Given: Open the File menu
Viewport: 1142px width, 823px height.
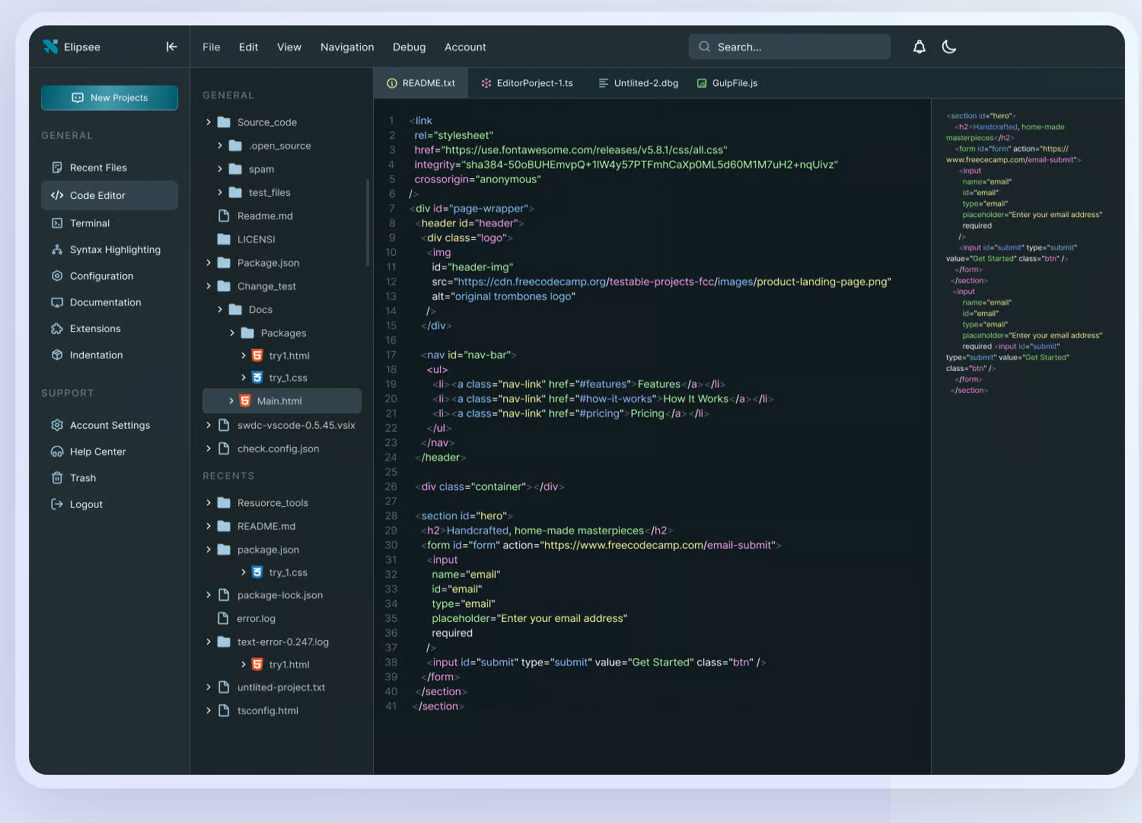Looking at the screenshot, I should (211, 47).
